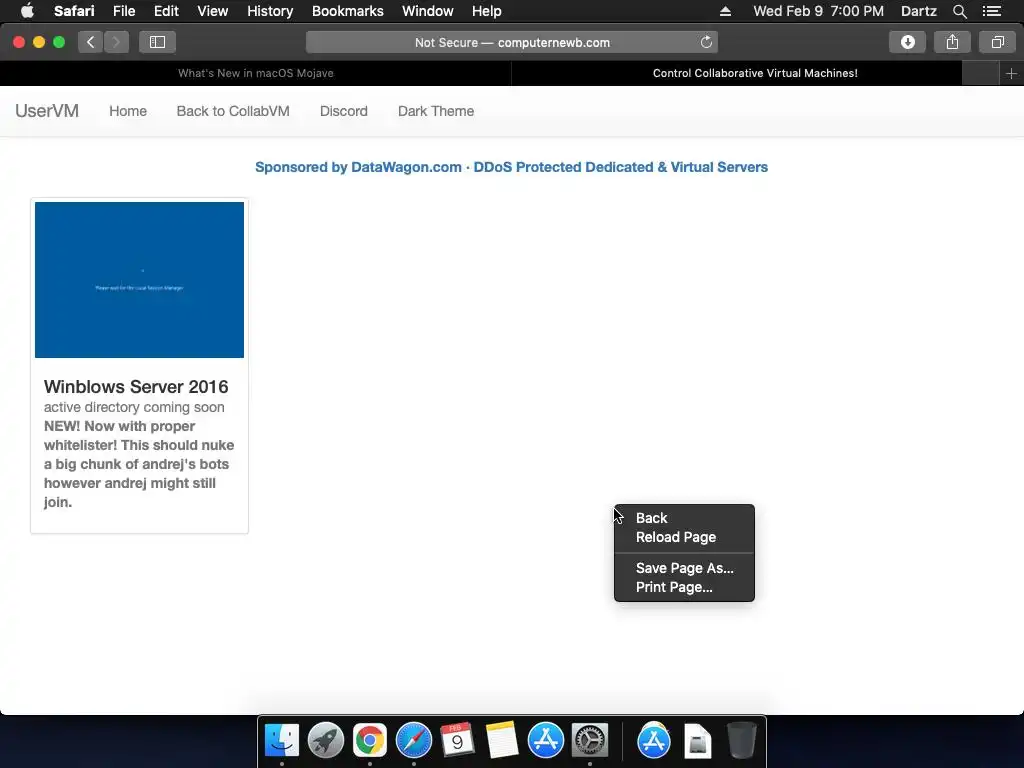This screenshot has width=1024, height=768.
Task: Choose Print Page… from context menu
Action: click(684, 587)
